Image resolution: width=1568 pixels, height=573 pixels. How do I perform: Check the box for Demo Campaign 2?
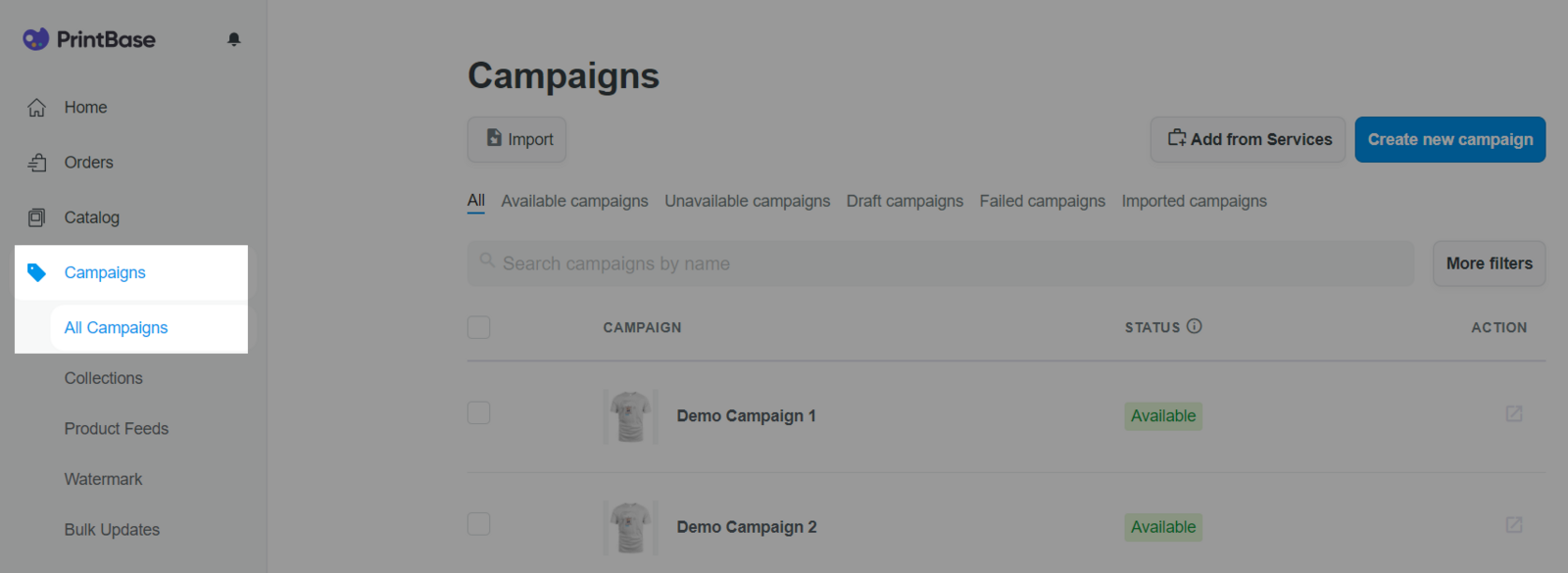(478, 524)
